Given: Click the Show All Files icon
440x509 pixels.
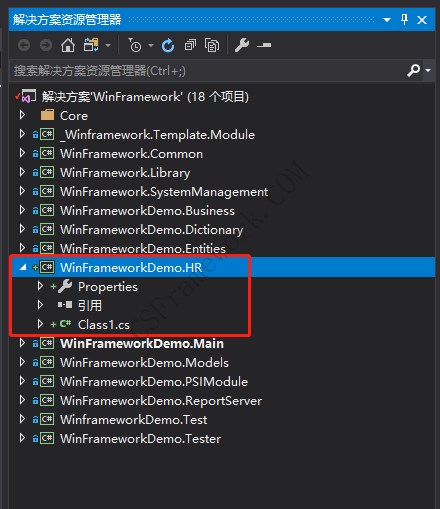Looking at the screenshot, I should click(212, 45).
